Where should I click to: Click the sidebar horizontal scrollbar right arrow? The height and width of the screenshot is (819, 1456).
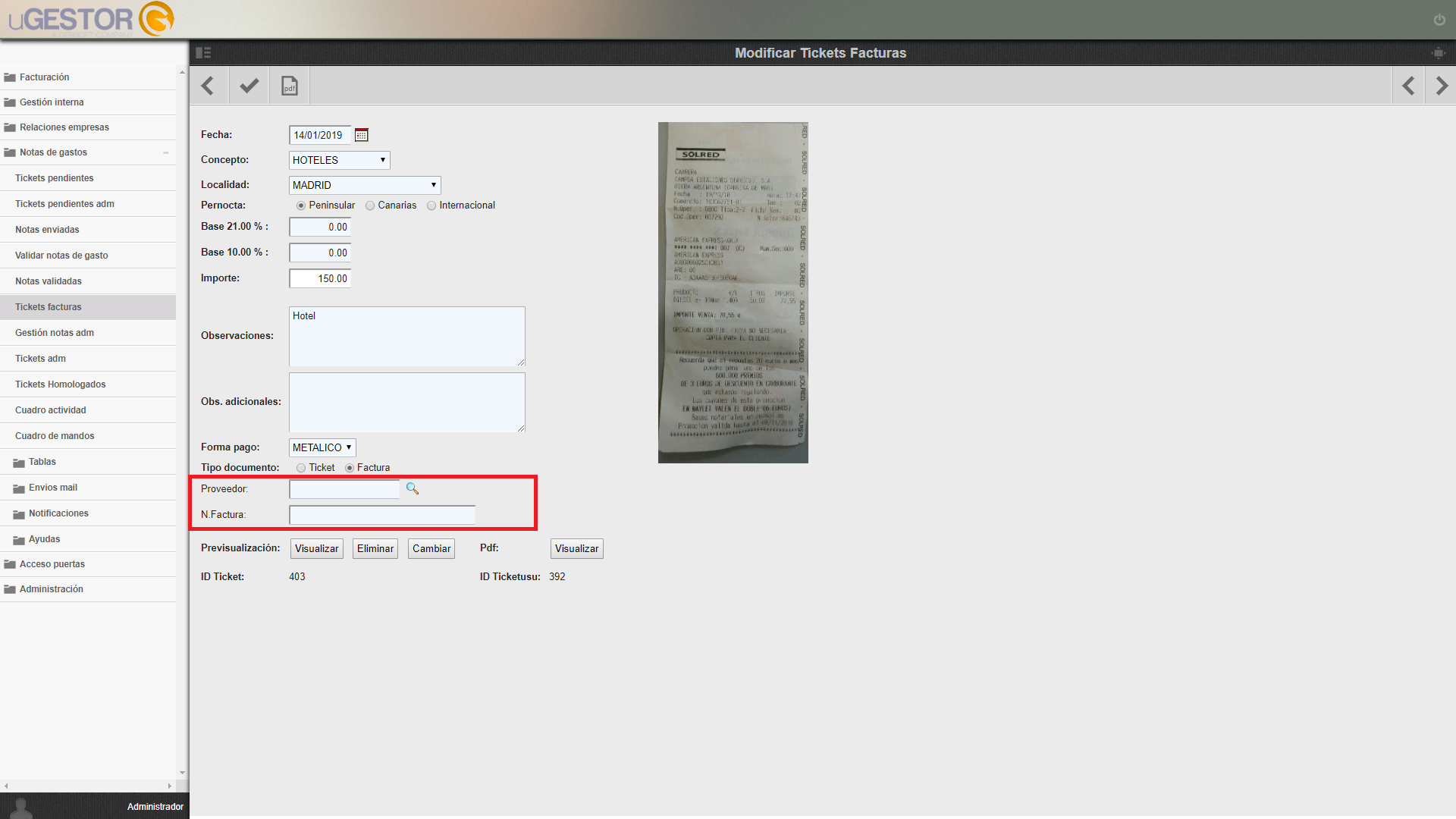point(170,786)
